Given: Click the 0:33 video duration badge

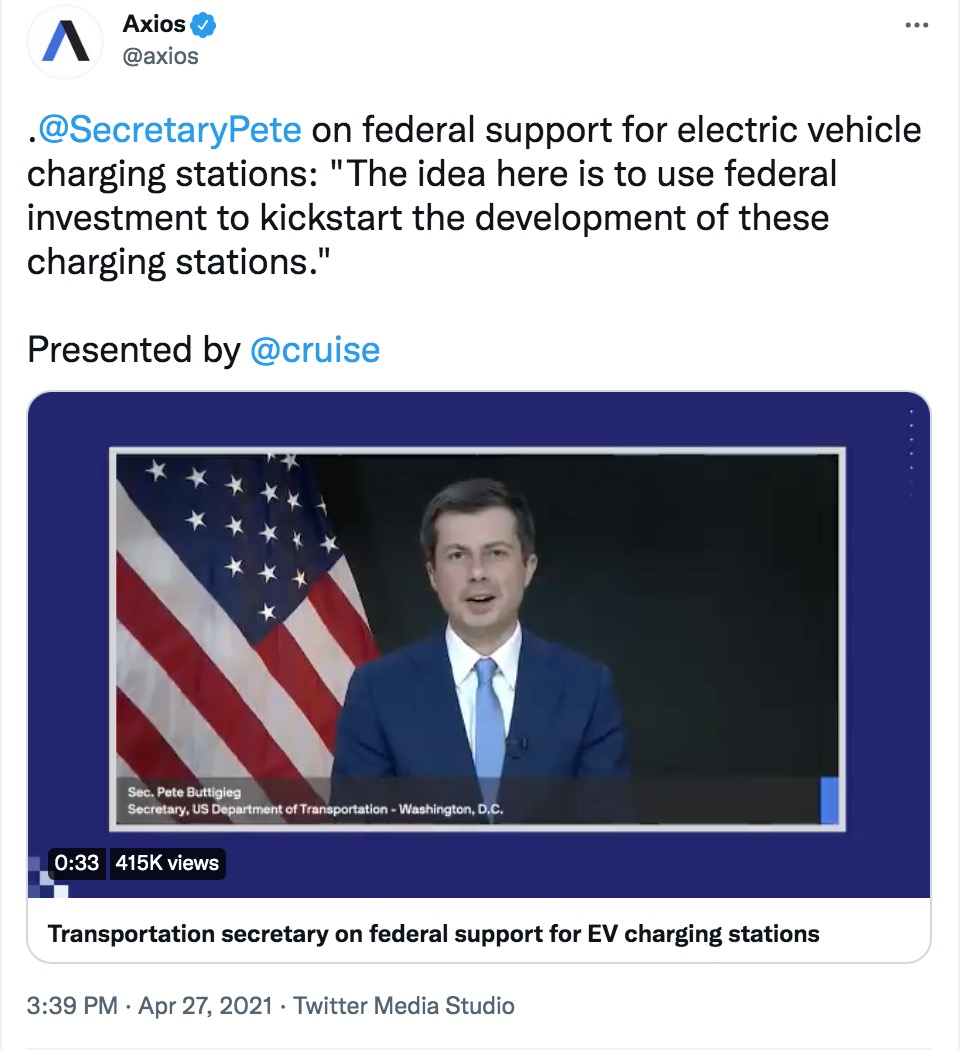Looking at the screenshot, I should [x=76, y=862].
